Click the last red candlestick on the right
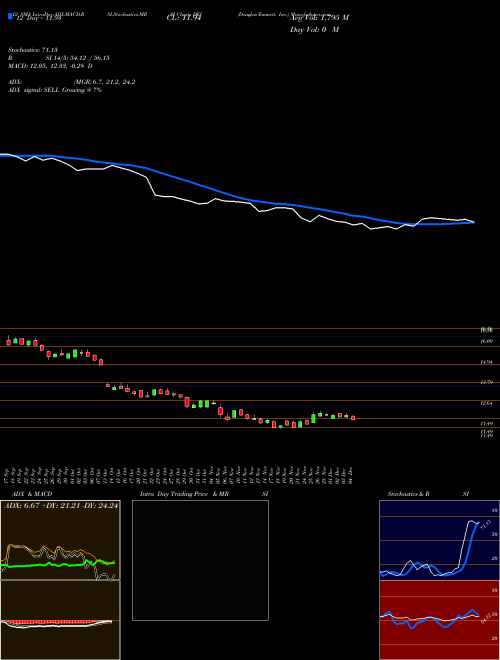 (x=353, y=418)
